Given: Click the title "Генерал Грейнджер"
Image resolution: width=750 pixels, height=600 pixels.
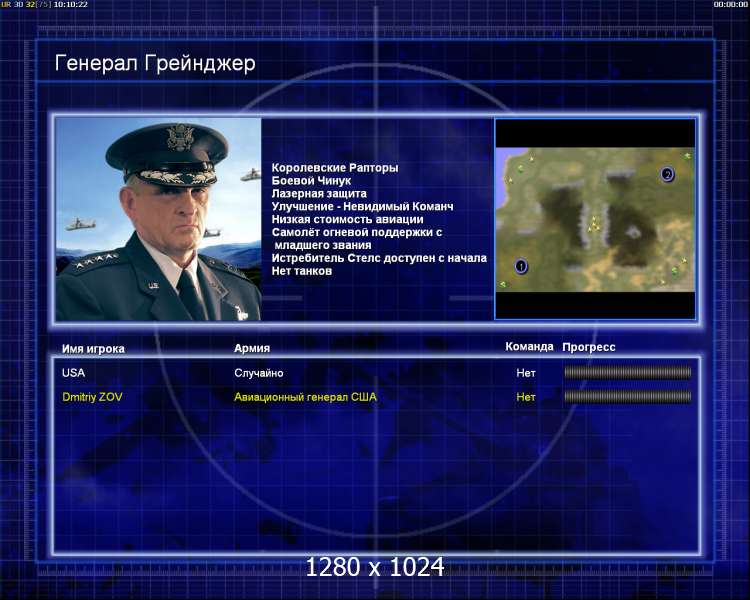Looking at the screenshot, I should point(155,63).
